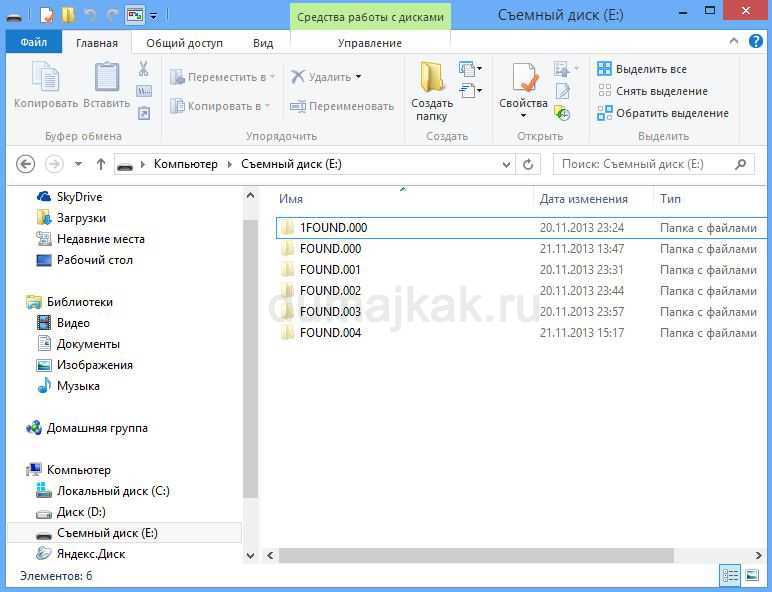Image resolution: width=772 pixels, height=592 pixels.
Task: Click the History (journal) icon in the Open group
Action: [x=562, y=114]
